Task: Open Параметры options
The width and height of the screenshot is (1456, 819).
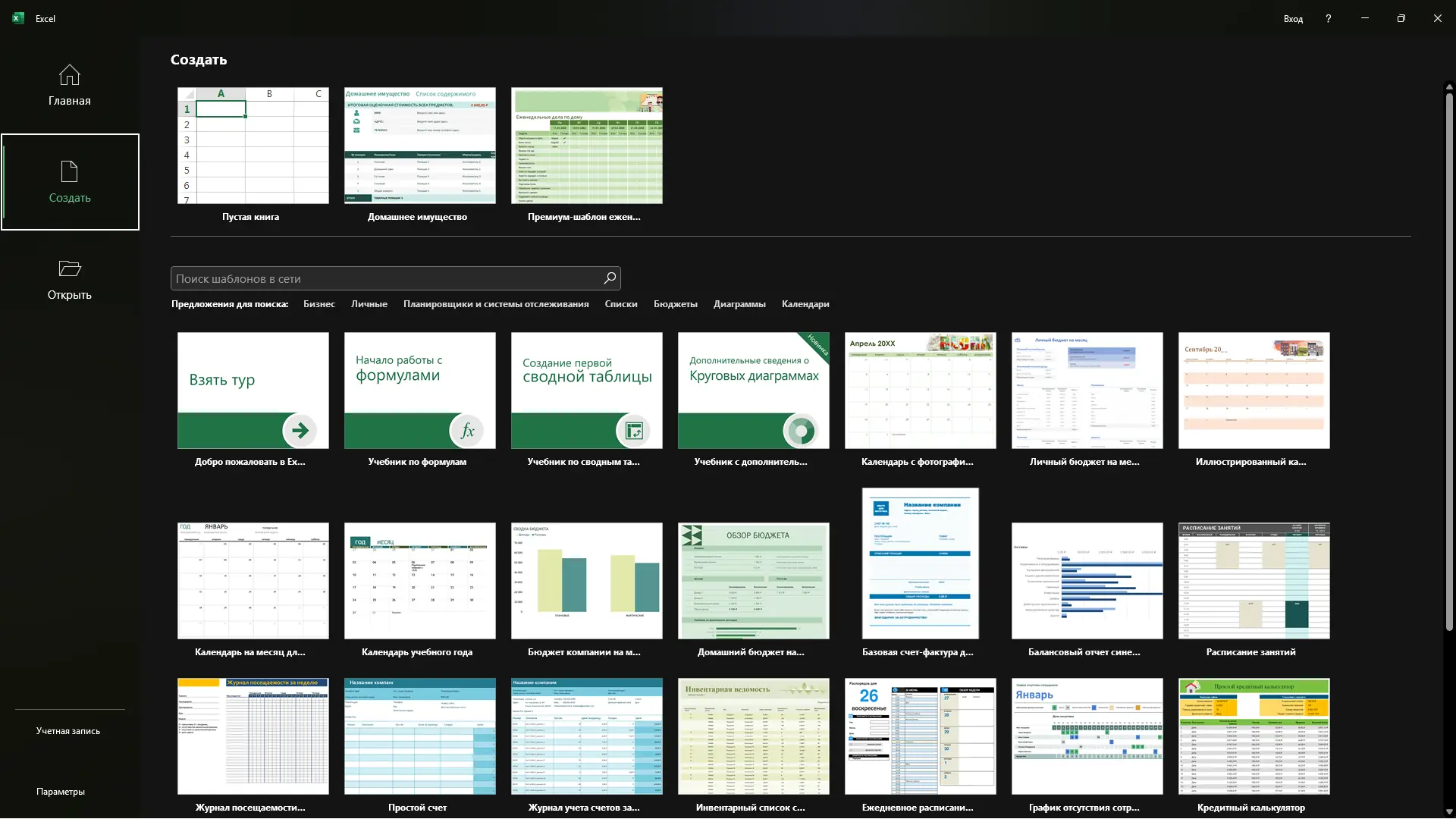Action: (61, 792)
